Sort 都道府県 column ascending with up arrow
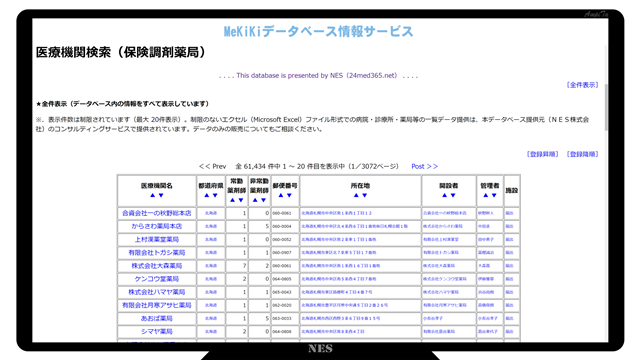 tap(207, 196)
